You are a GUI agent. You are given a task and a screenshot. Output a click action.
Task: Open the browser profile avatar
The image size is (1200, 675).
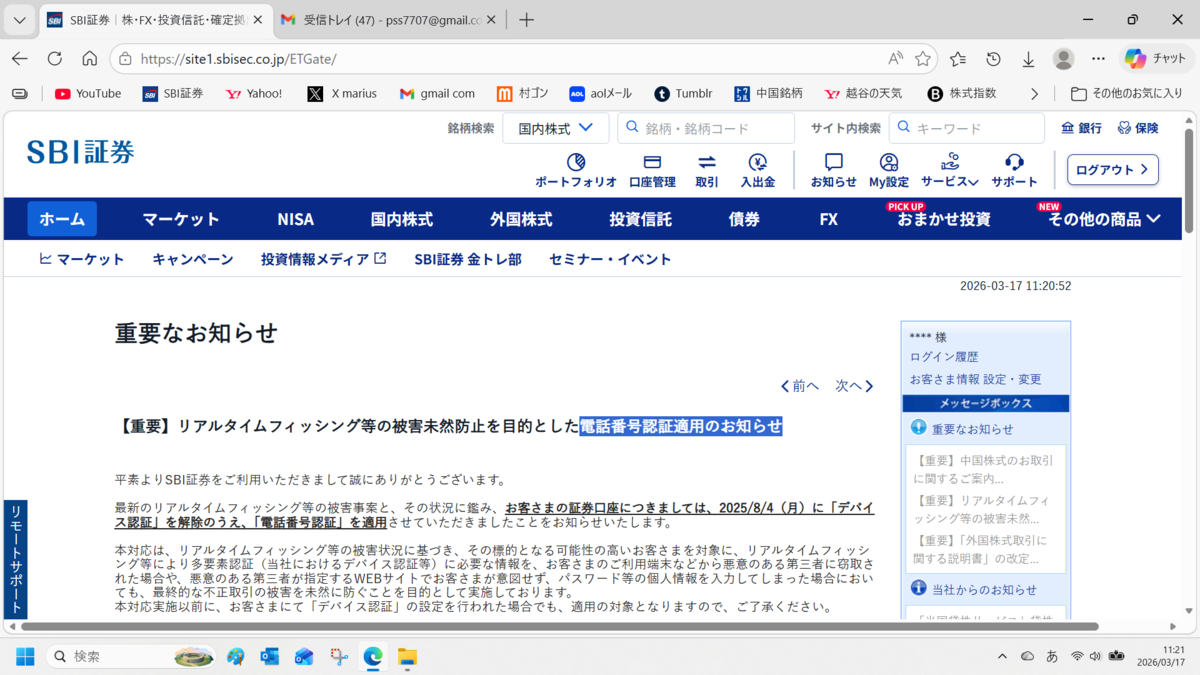(x=1063, y=59)
